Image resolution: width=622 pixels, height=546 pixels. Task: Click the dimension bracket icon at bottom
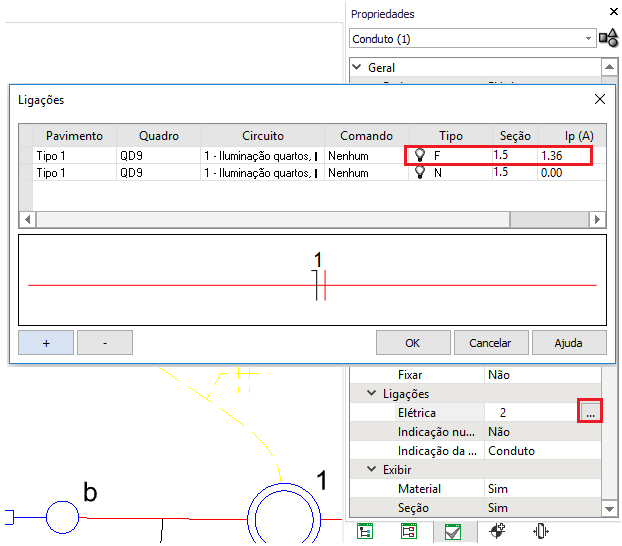541,532
